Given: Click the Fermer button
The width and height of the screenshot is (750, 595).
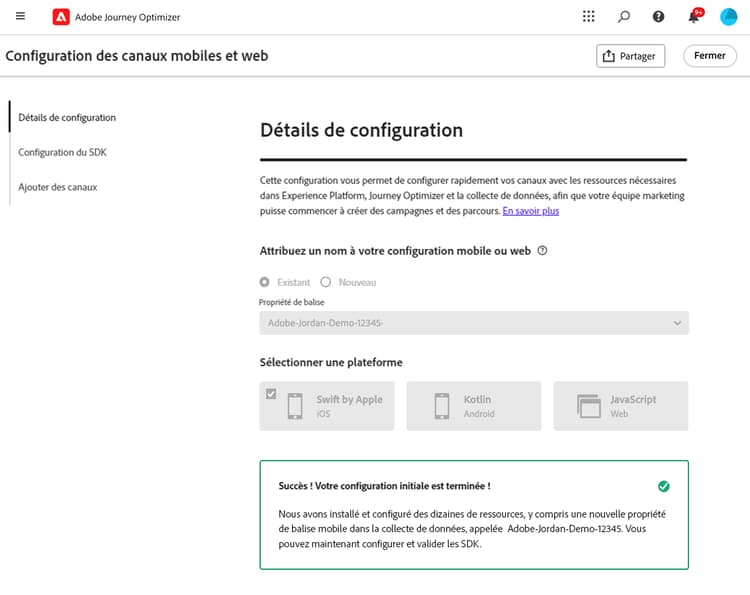Looking at the screenshot, I should pos(710,56).
